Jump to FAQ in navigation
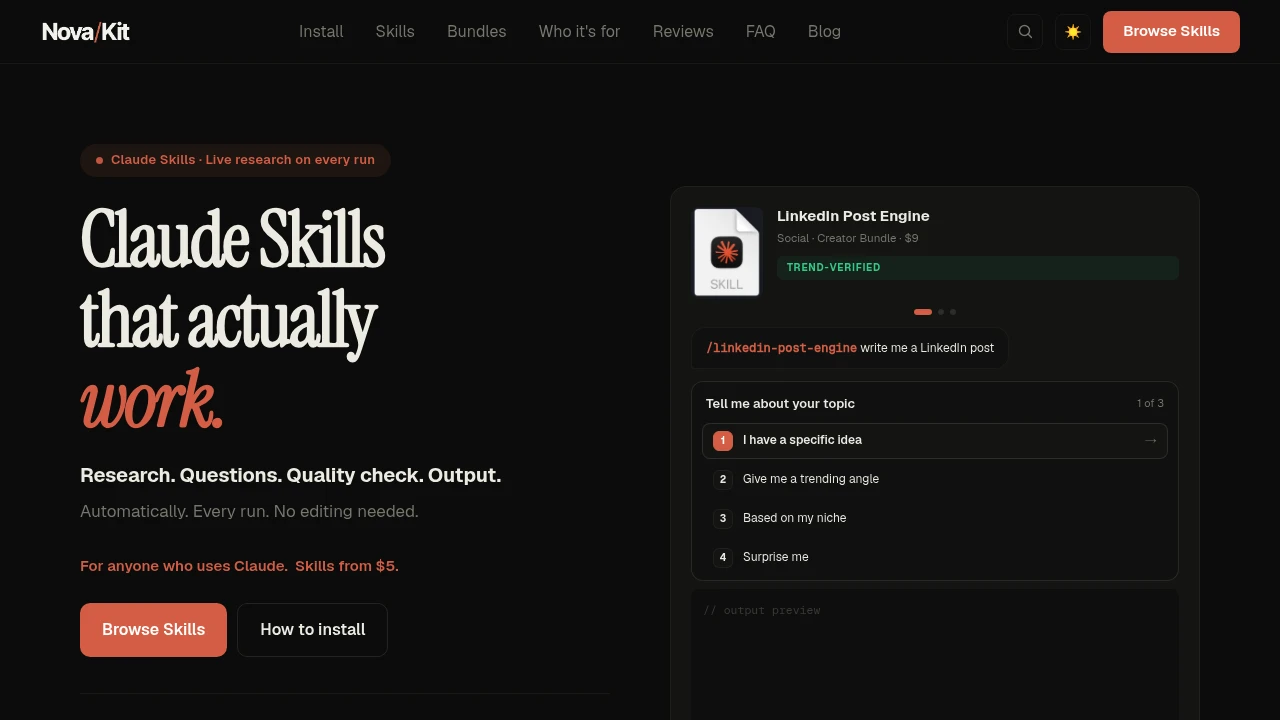This screenshot has width=1280, height=720. (760, 32)
